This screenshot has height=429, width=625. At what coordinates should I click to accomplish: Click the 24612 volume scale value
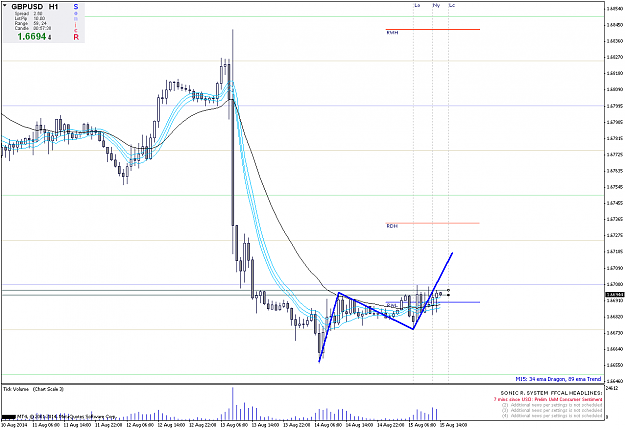(x=612, y=388)
